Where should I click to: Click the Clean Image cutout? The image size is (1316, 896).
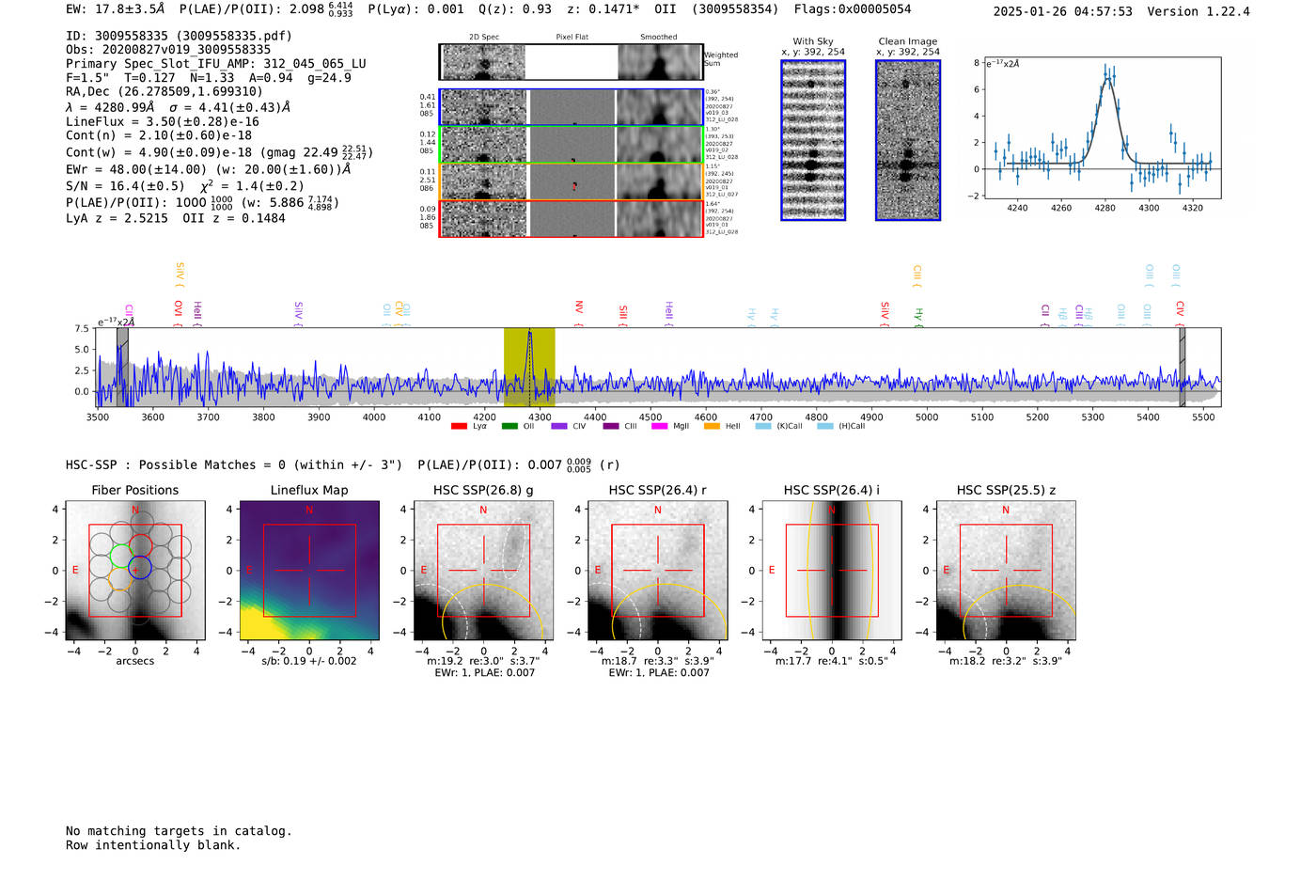[x=908, y=140]
